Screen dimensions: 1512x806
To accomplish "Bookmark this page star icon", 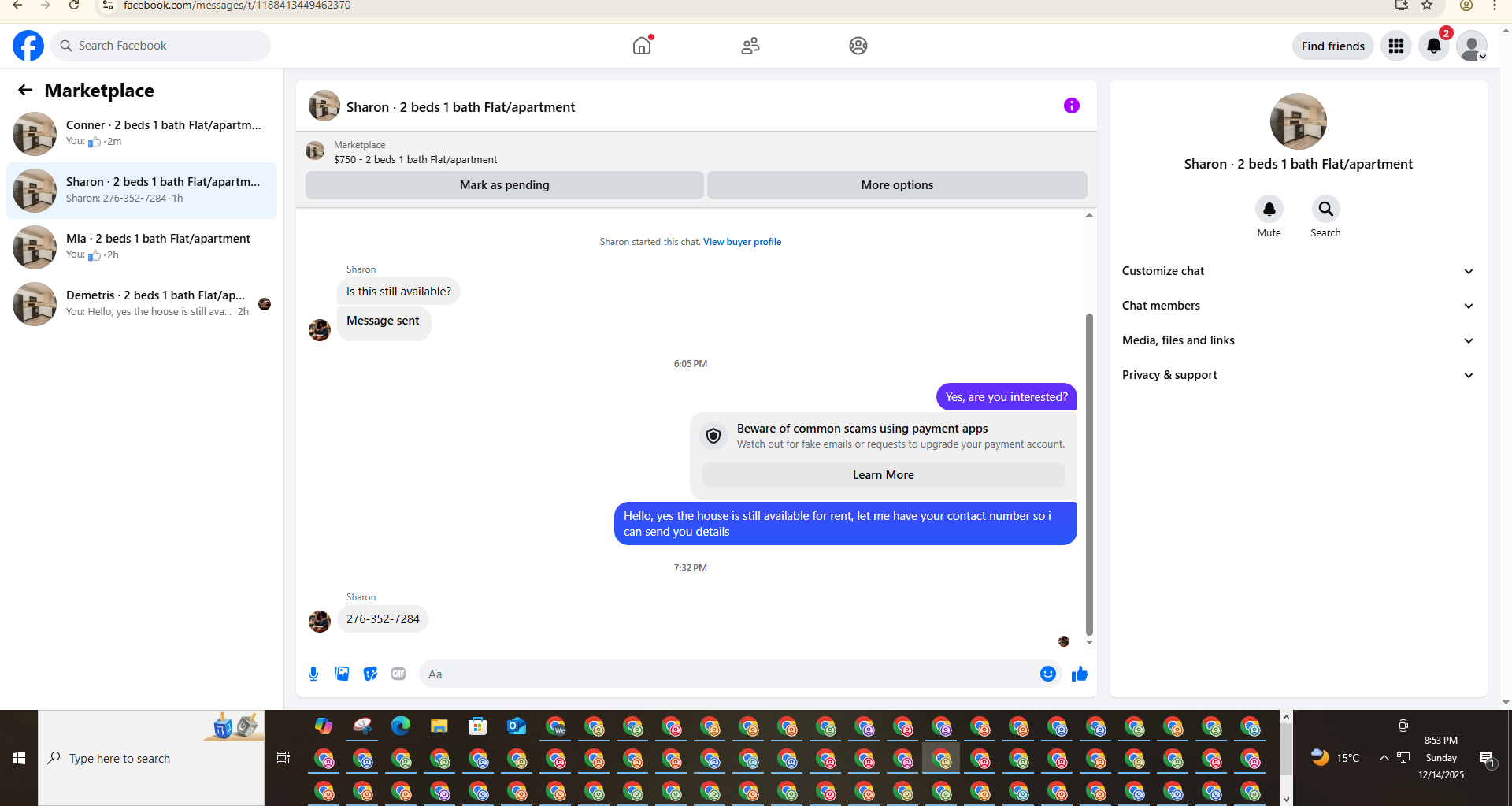I will pyautogui.click(x=1427, y=6).
